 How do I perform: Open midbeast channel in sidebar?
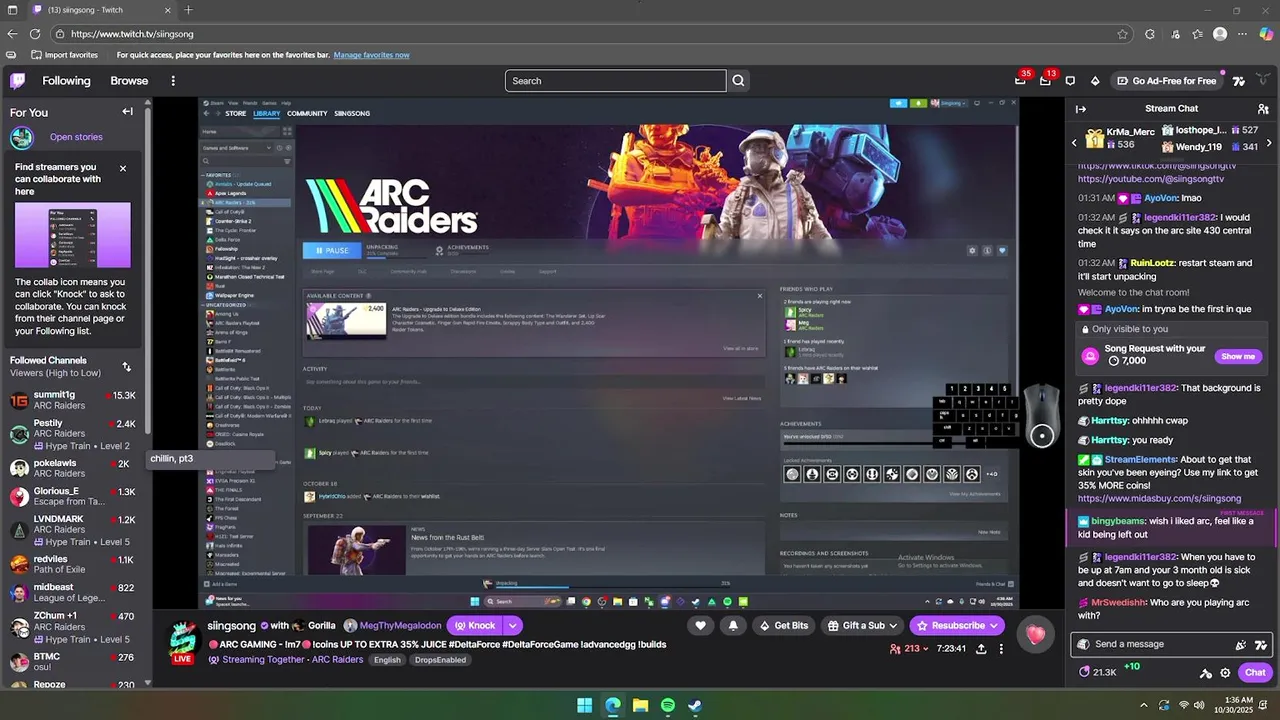coord(75,593)
